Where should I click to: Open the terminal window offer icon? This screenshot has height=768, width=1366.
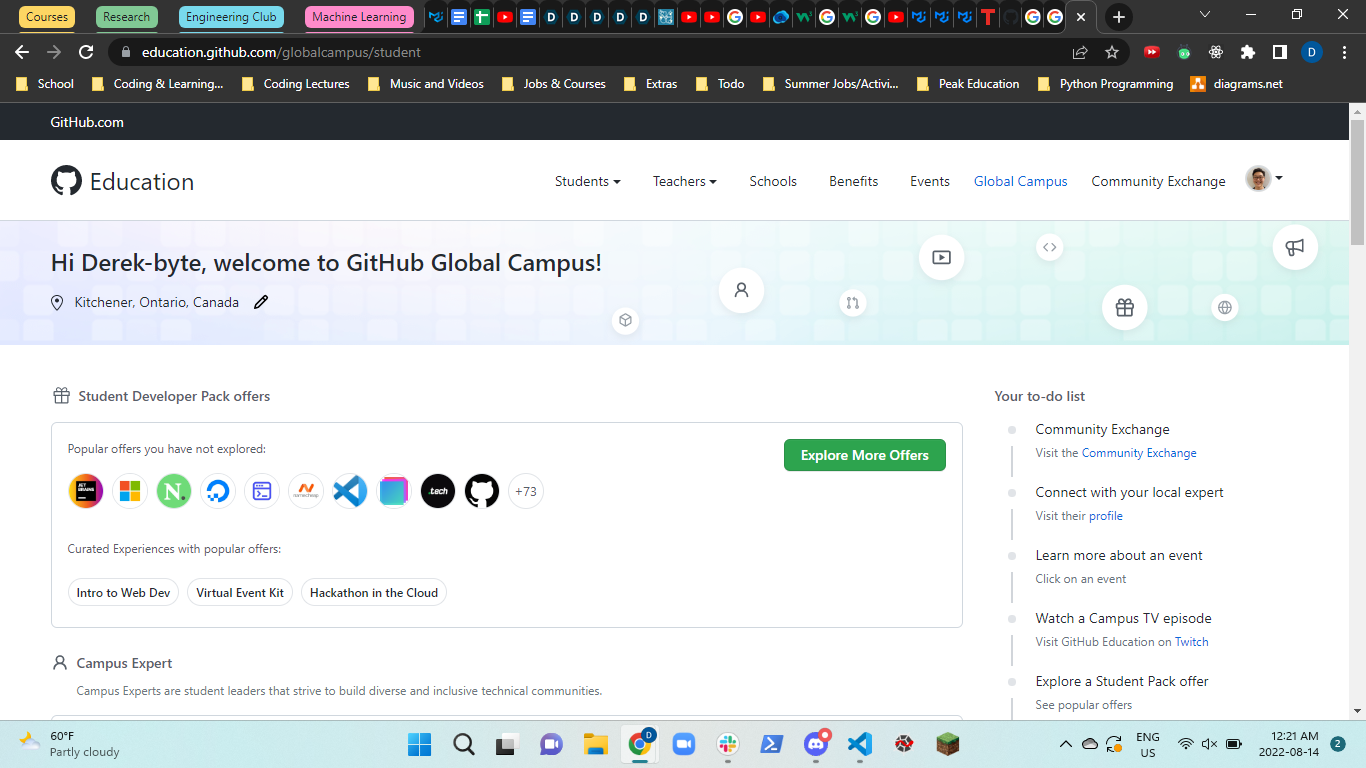pos(262,491)
